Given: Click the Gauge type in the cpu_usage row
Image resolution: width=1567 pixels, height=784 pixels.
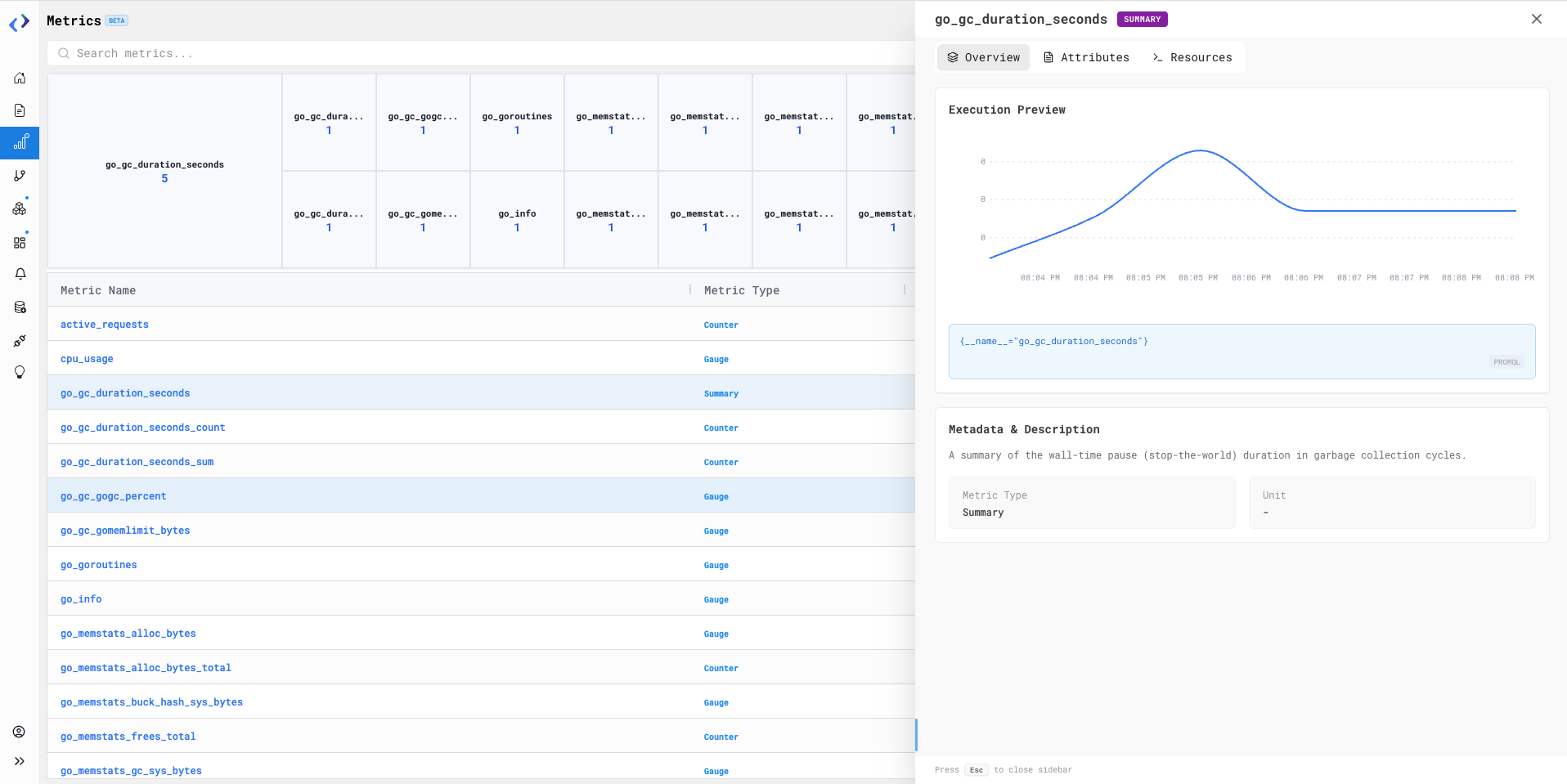Looking at the screenshot, I should (x=716, y=360).
